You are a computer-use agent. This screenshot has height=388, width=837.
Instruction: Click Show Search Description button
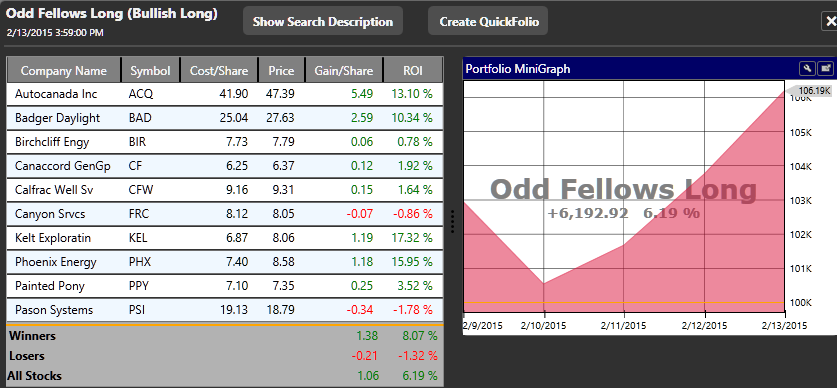322,21
